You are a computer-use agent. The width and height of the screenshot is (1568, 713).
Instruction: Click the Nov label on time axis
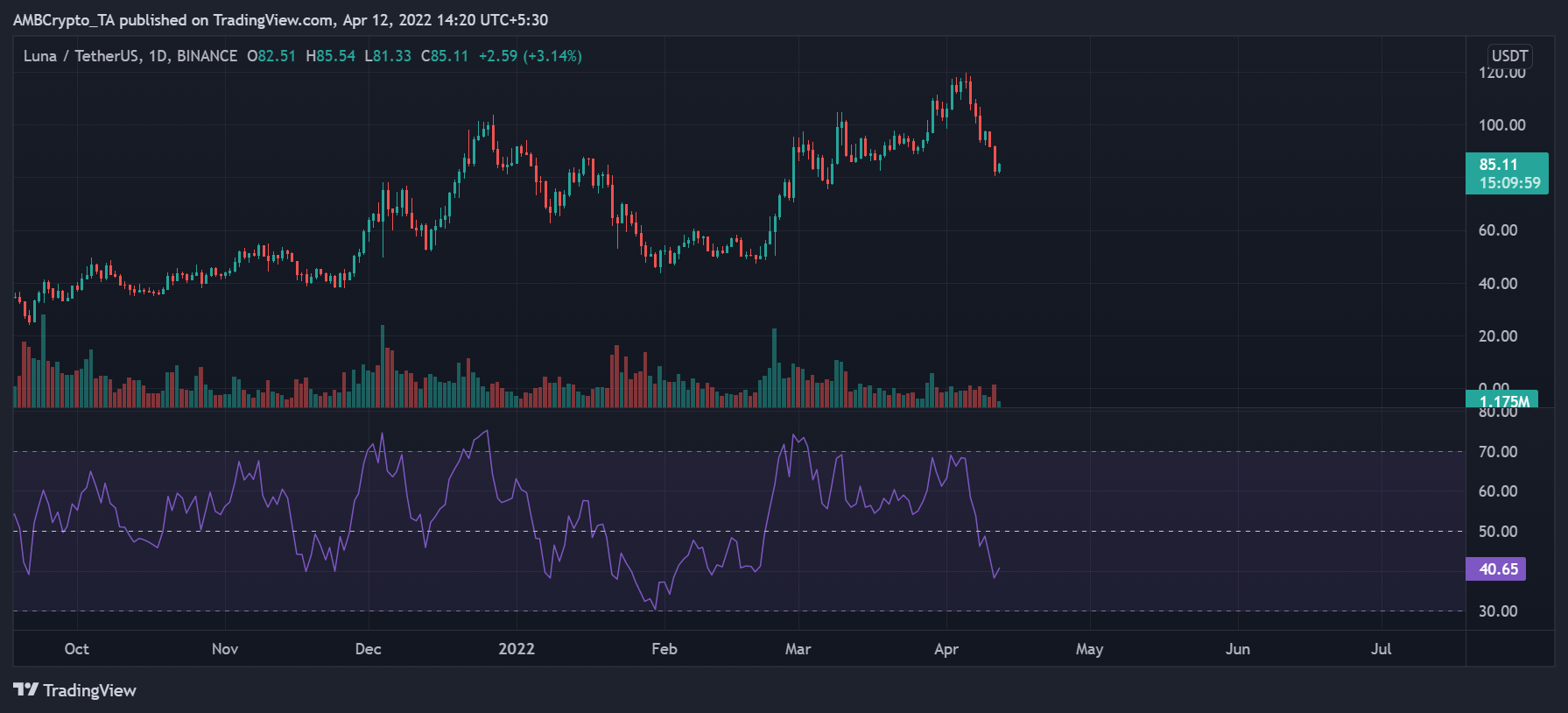tap(225, 648)
